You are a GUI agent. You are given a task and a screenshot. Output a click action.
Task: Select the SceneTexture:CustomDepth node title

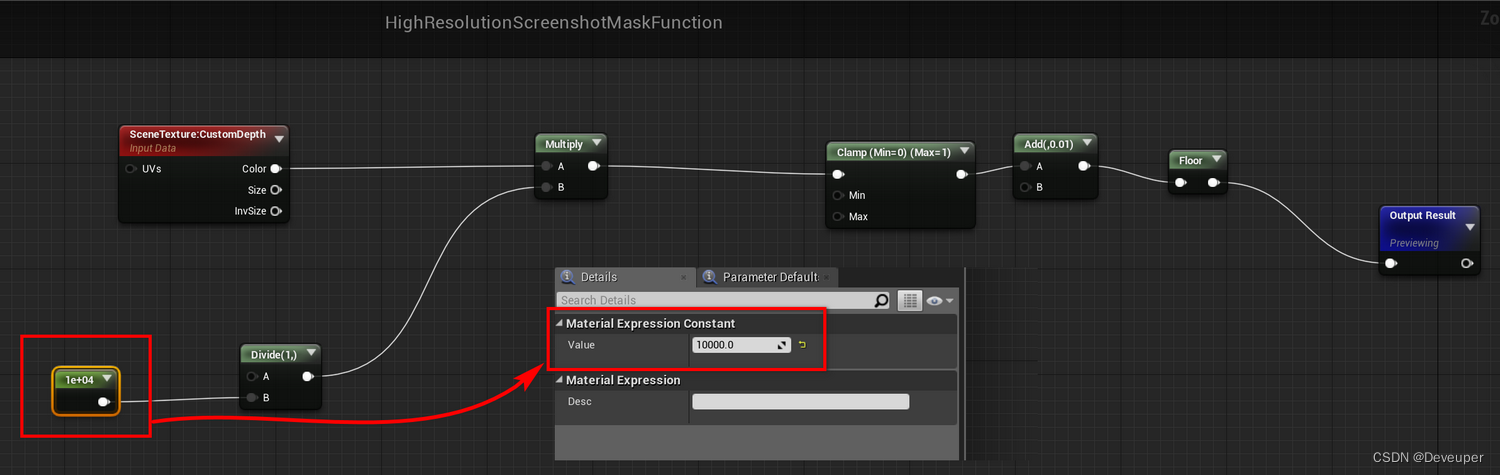click(x=198, y=133)
